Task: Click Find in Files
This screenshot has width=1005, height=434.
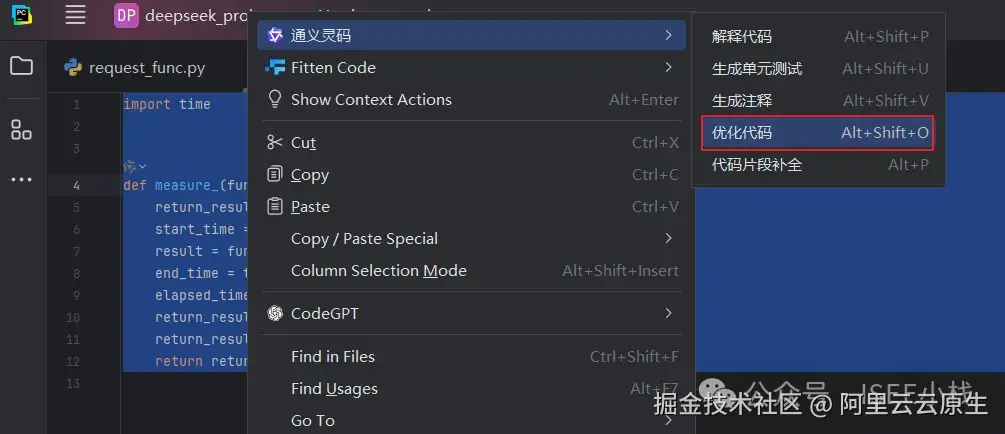Action: pos(332,357)
